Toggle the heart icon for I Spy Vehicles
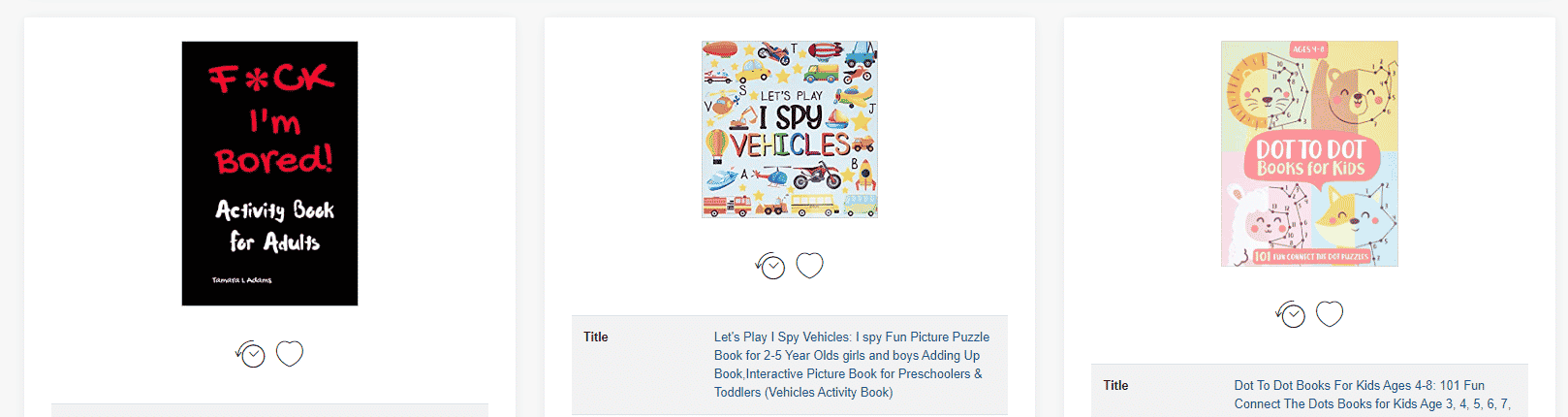Screen dimensions: 1568x417 click(809, 265)
